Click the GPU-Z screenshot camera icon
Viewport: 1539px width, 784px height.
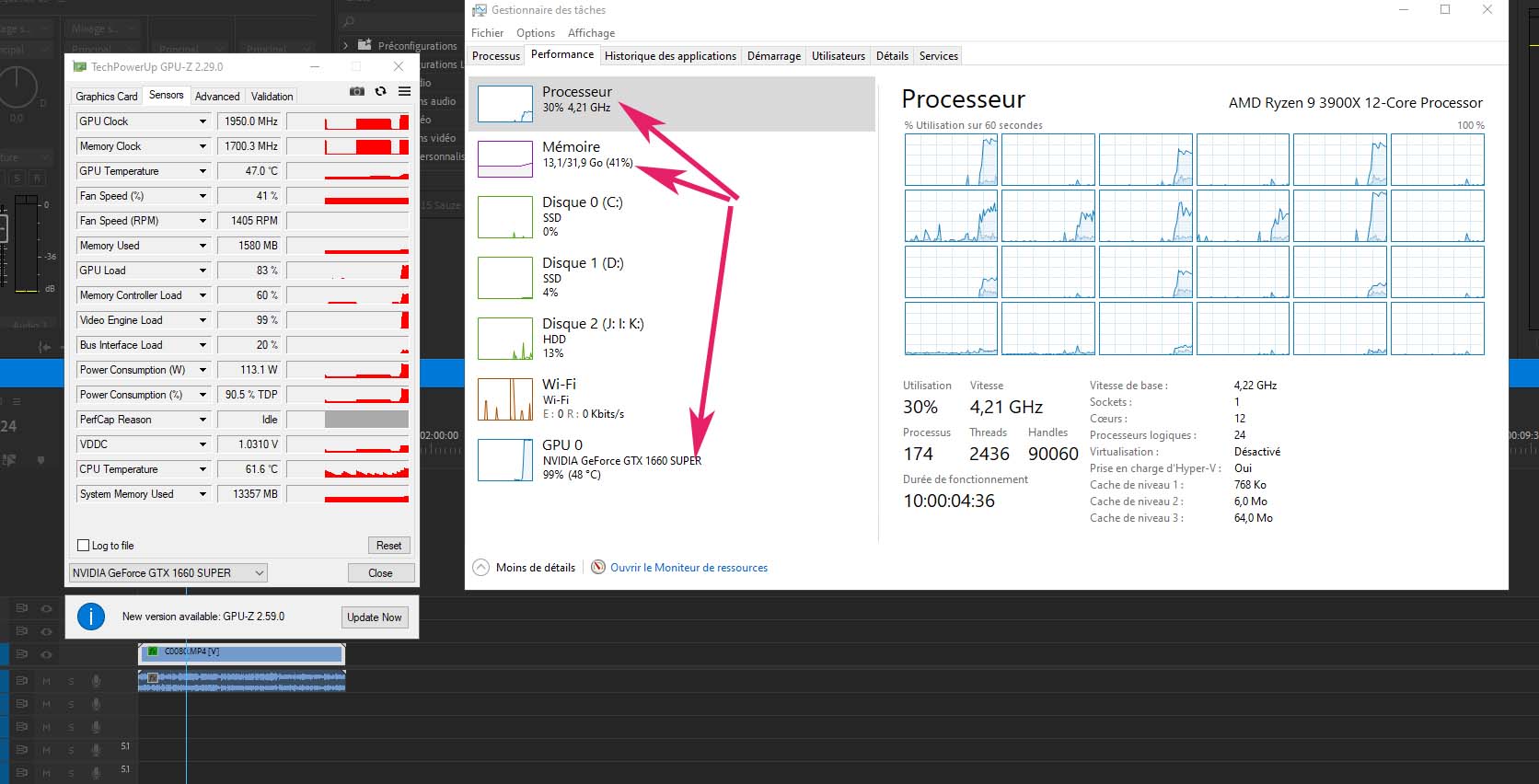(357, 91)
